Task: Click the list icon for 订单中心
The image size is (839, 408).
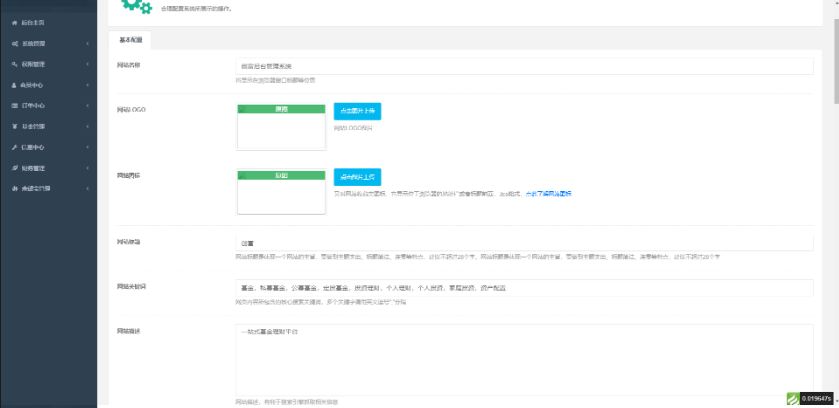Action: pos(14,106)
